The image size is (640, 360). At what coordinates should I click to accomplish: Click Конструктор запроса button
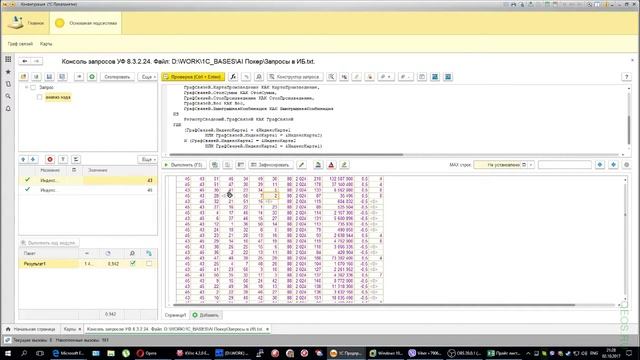294,77
